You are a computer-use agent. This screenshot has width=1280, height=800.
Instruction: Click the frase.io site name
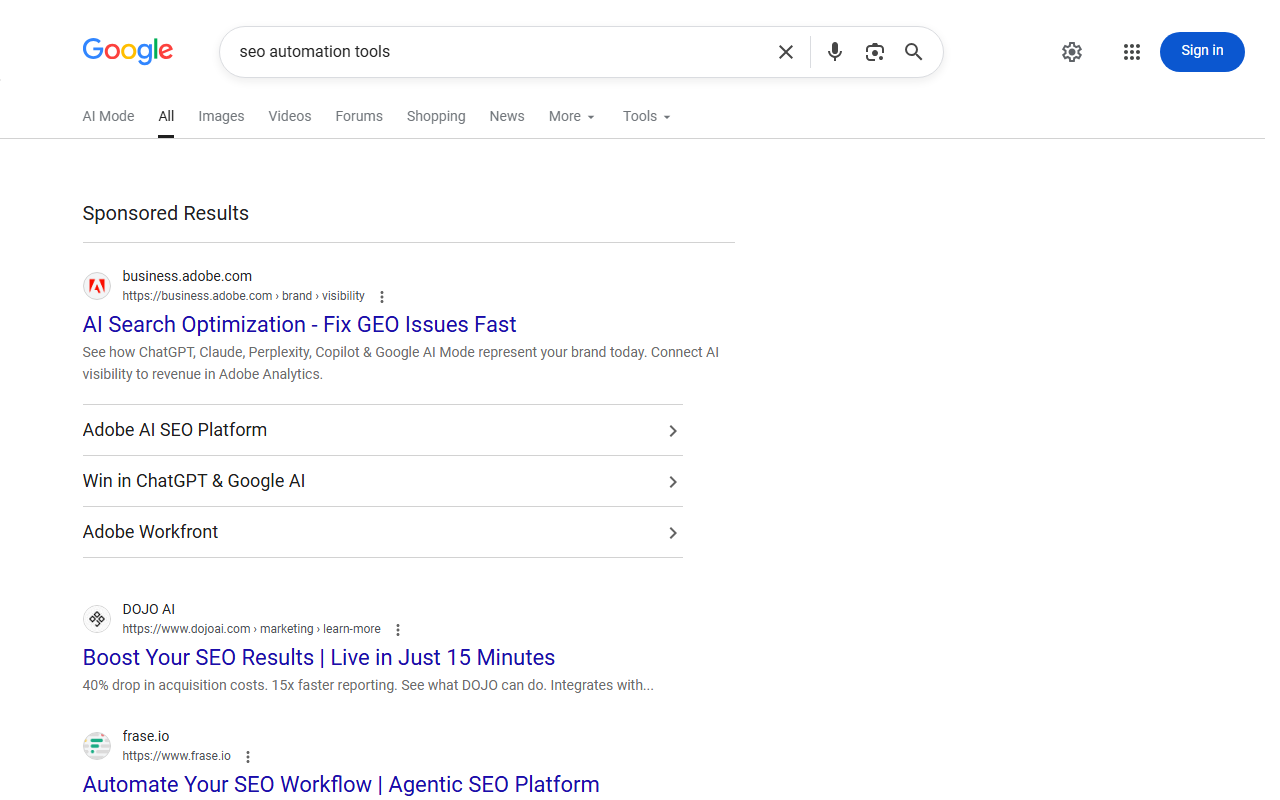point(146,736)
